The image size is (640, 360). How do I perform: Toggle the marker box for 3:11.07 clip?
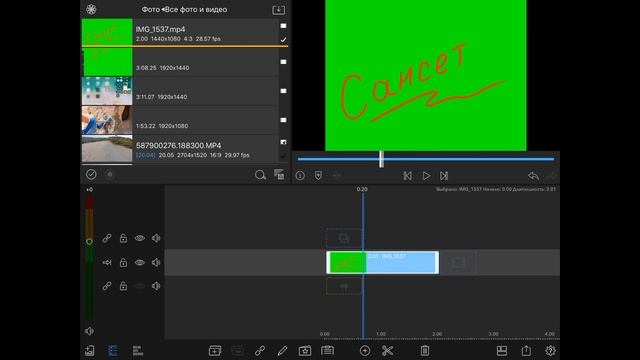coord(283,91)
